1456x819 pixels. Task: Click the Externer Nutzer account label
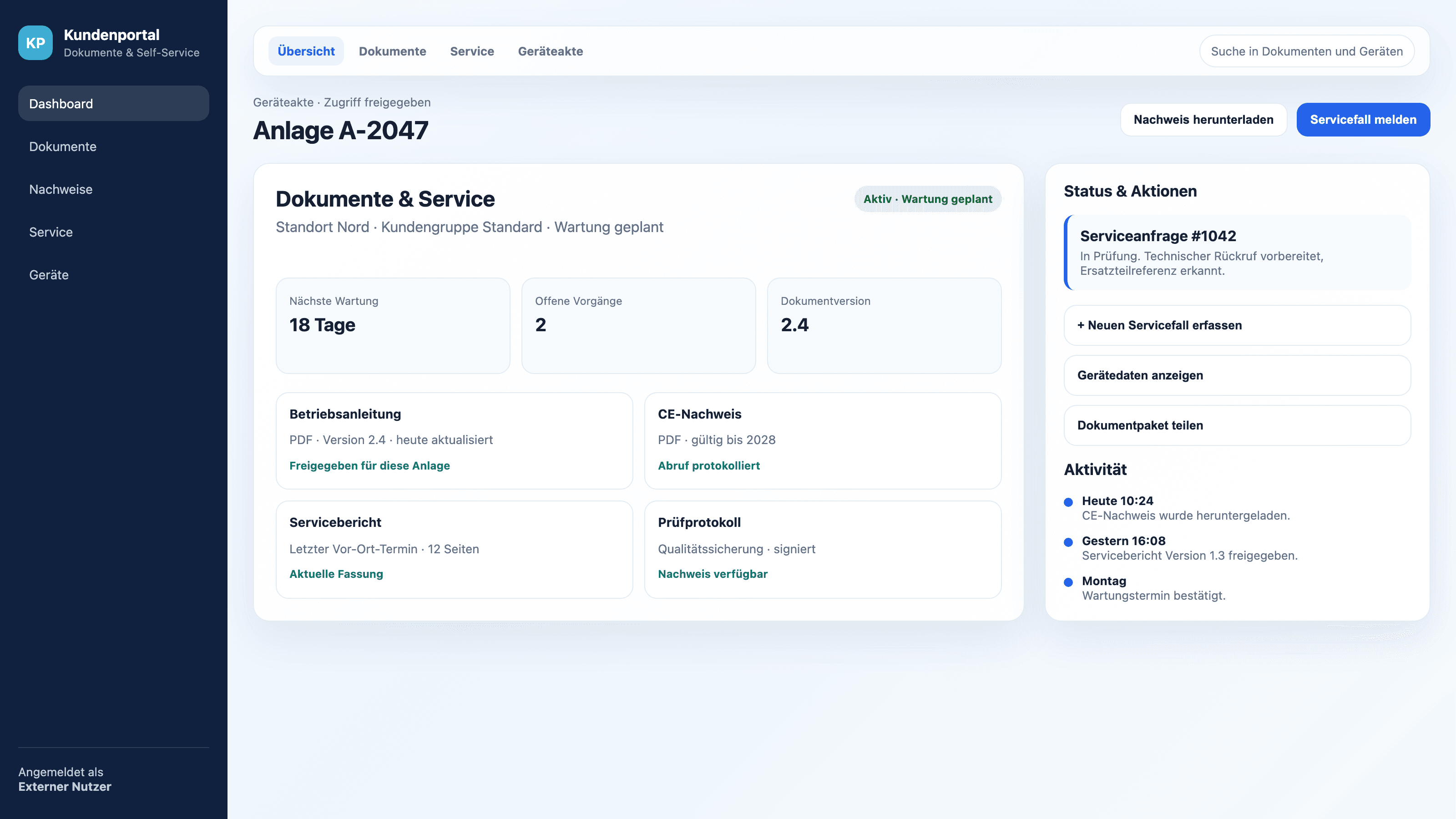(65, 786)
